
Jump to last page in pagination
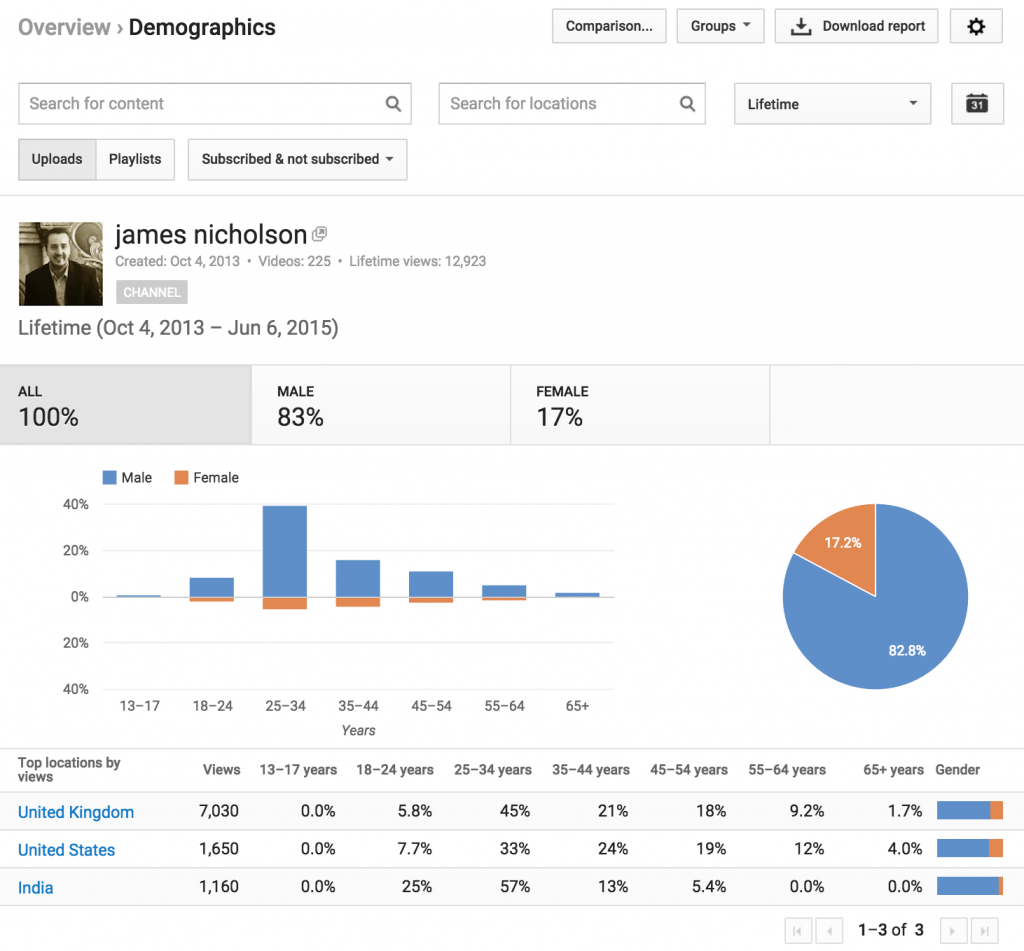985,930
